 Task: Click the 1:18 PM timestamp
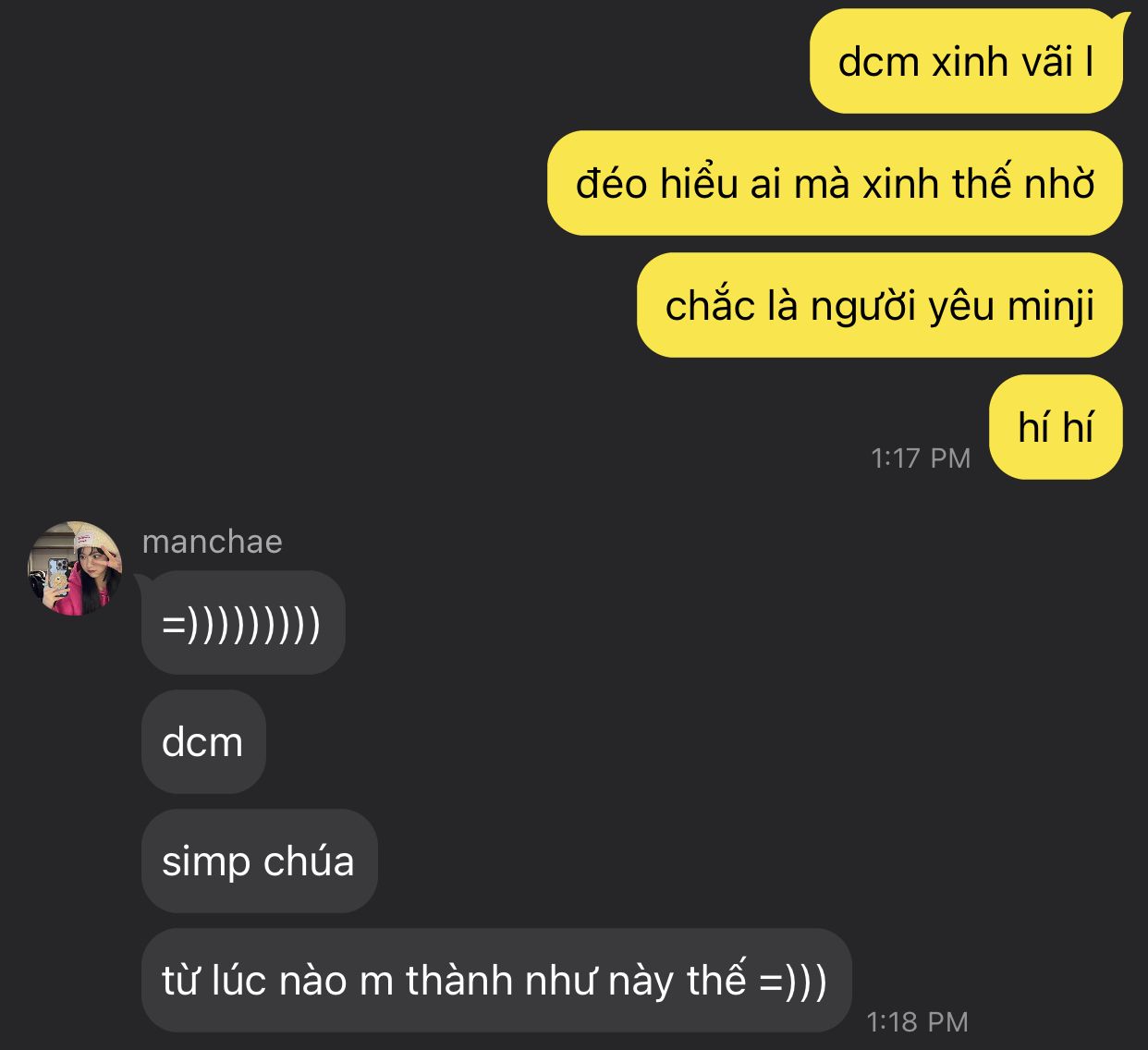point(918,1021)
